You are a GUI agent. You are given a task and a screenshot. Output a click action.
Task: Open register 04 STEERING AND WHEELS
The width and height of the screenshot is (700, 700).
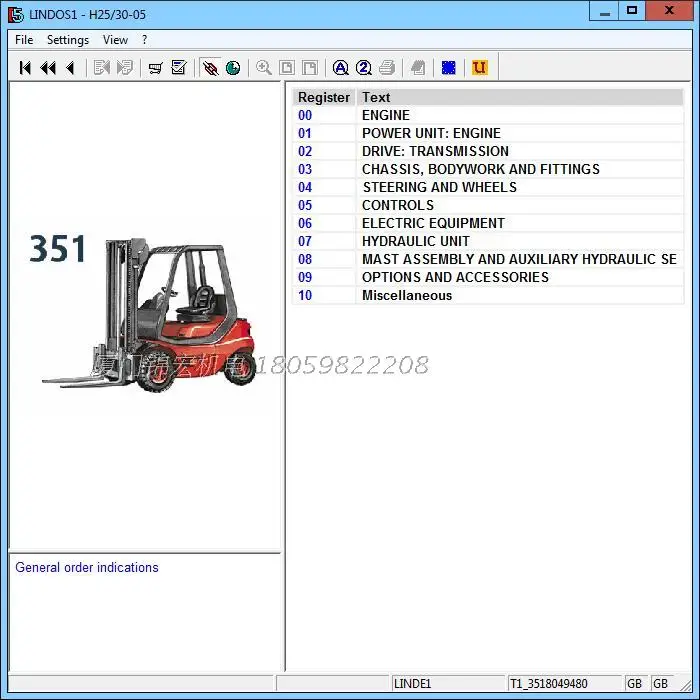pyautogui.click(x=488, y=187)
